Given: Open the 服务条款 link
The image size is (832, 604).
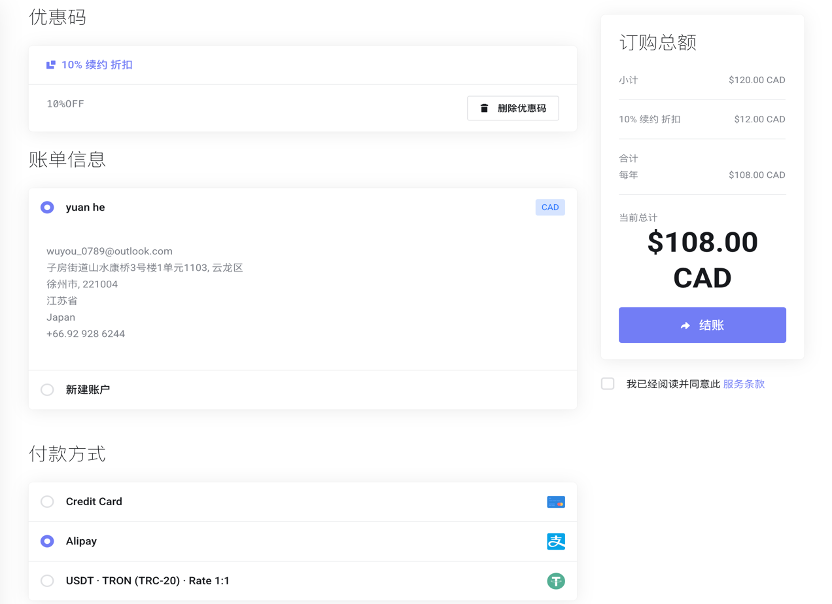Looking at the screenshot, I should tap(743, 384).
